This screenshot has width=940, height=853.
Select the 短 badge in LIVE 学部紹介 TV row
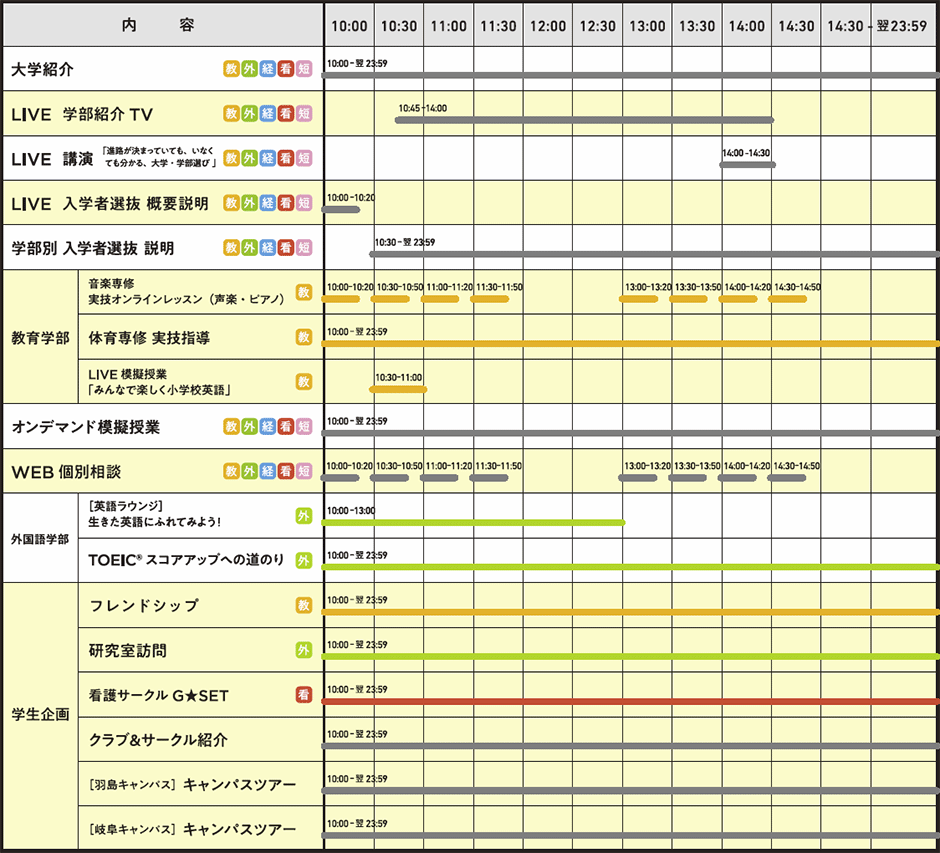[304, 113]
